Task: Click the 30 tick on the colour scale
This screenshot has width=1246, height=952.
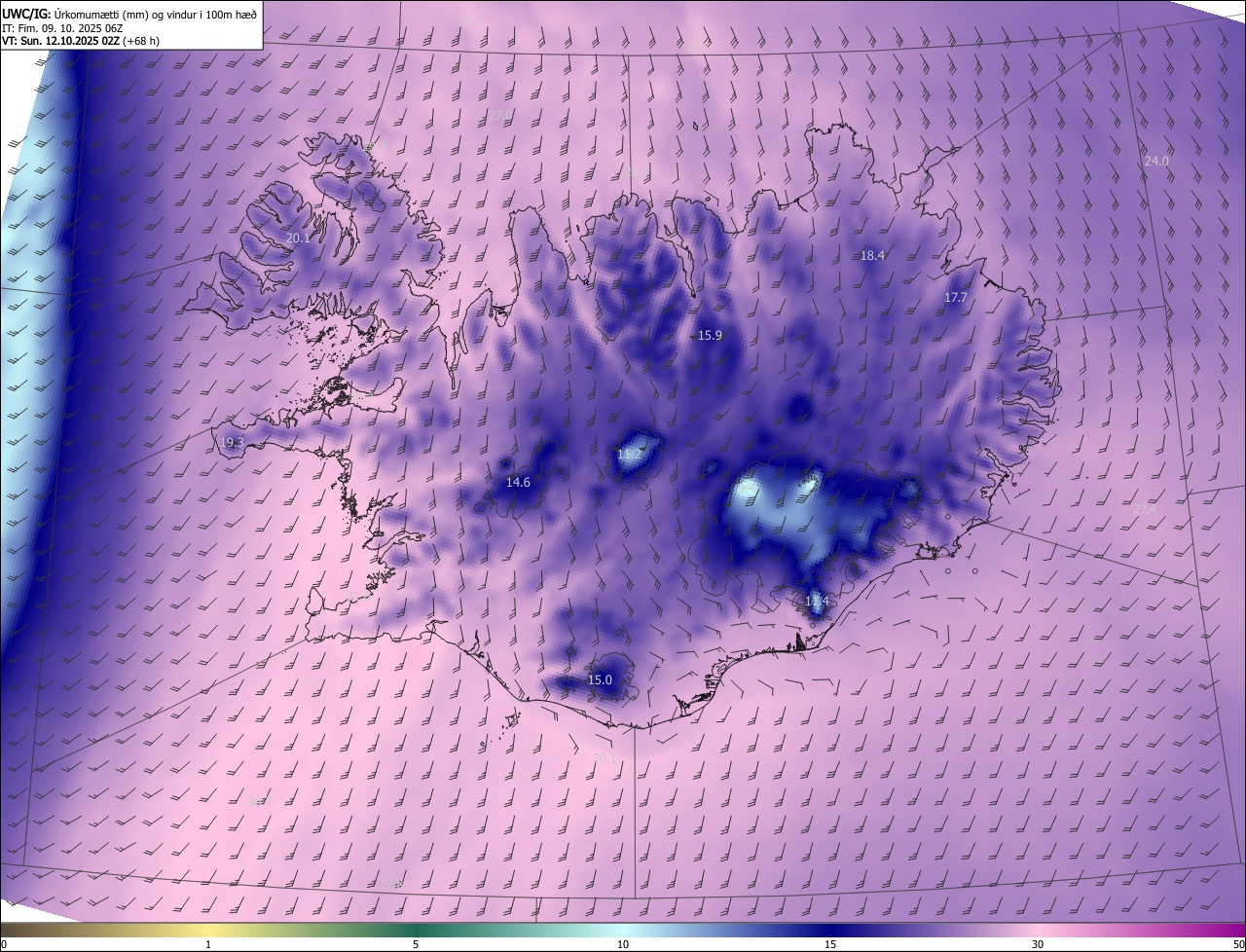Action: (1038, 944)
